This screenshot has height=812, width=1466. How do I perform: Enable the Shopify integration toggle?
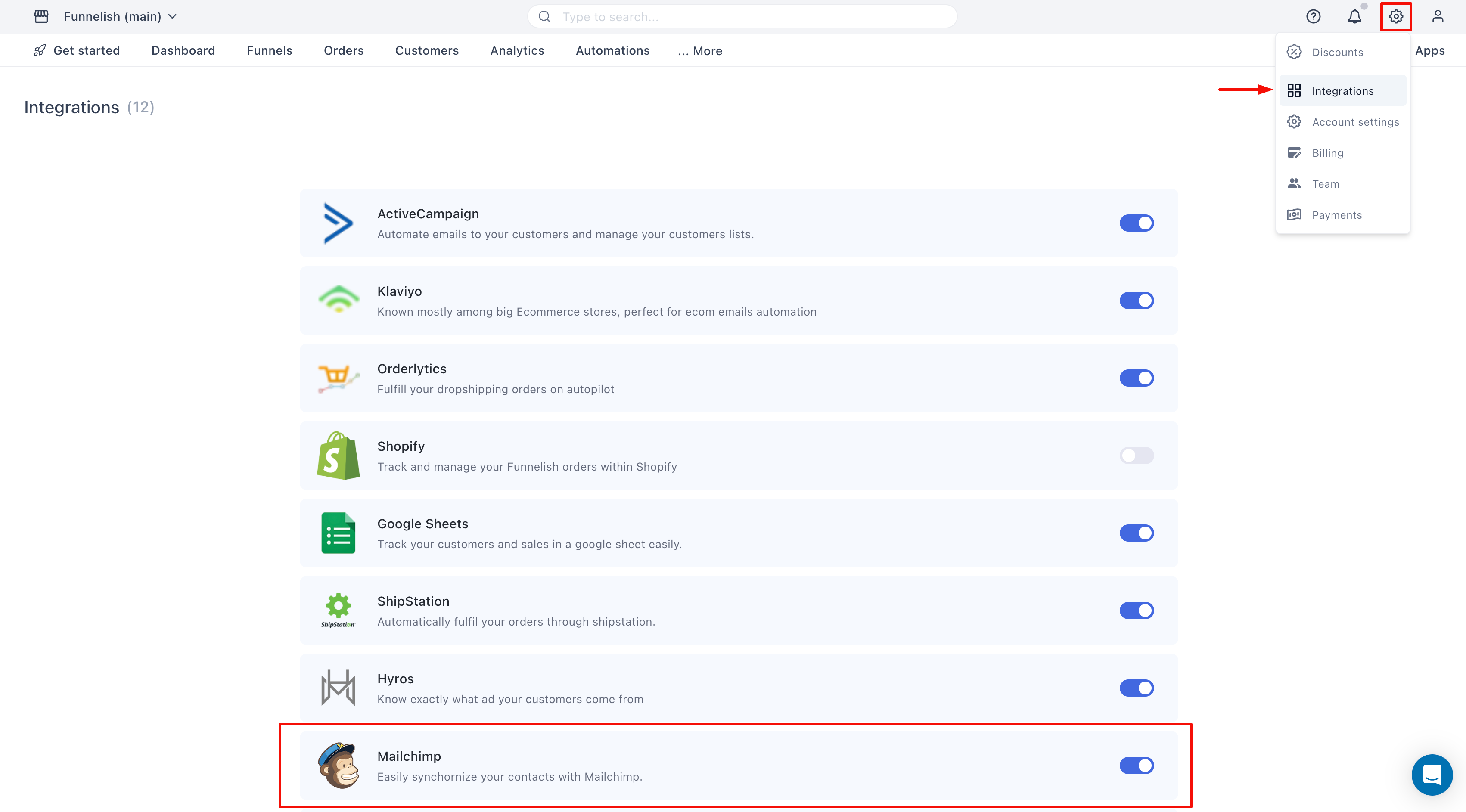1137,455
